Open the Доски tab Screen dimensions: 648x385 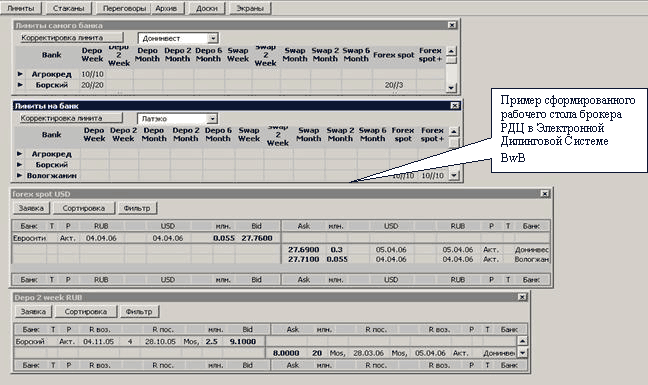(207, 8)
